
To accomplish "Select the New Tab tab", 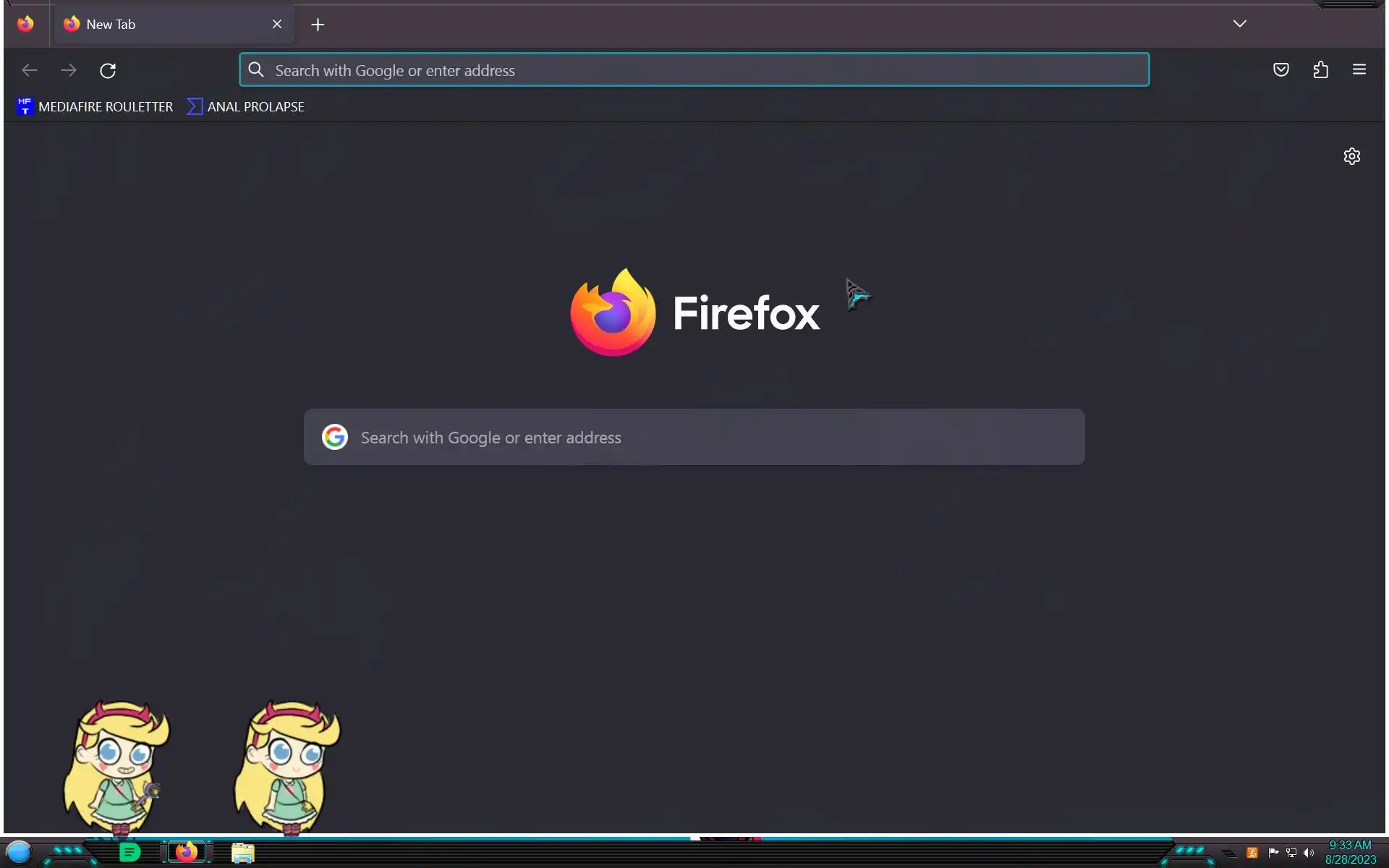I will 159,25.
